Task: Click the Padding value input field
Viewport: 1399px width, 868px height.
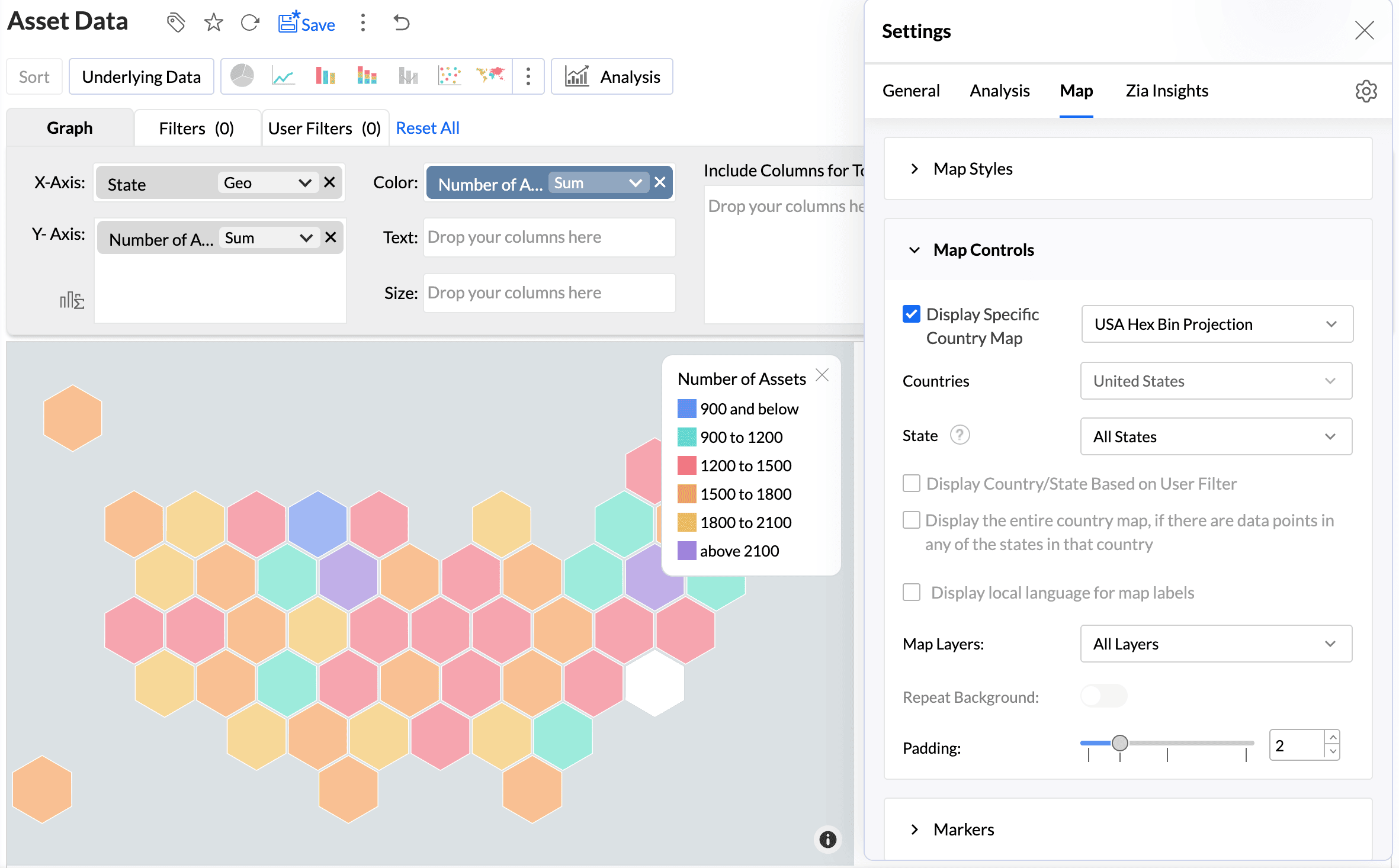Action: coord(1296,745)
